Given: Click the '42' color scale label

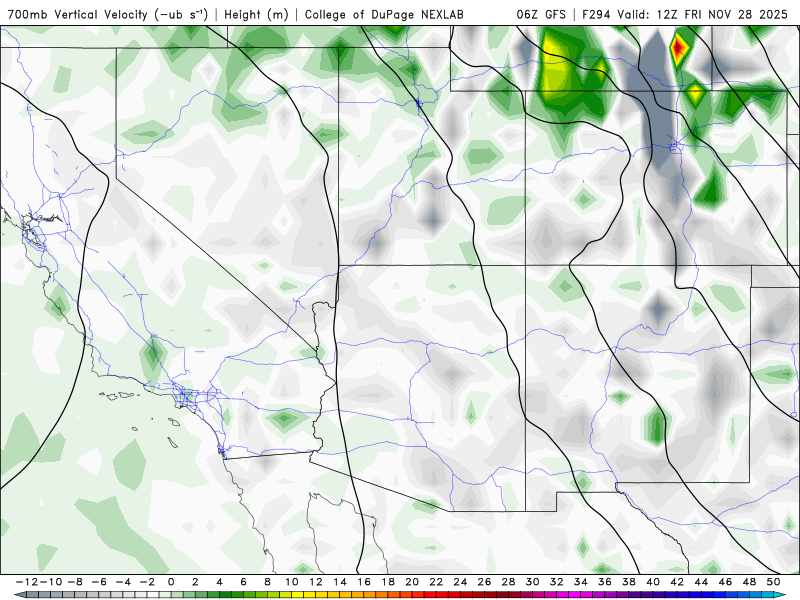Looking at the screenshot, I should pos(677,582).
